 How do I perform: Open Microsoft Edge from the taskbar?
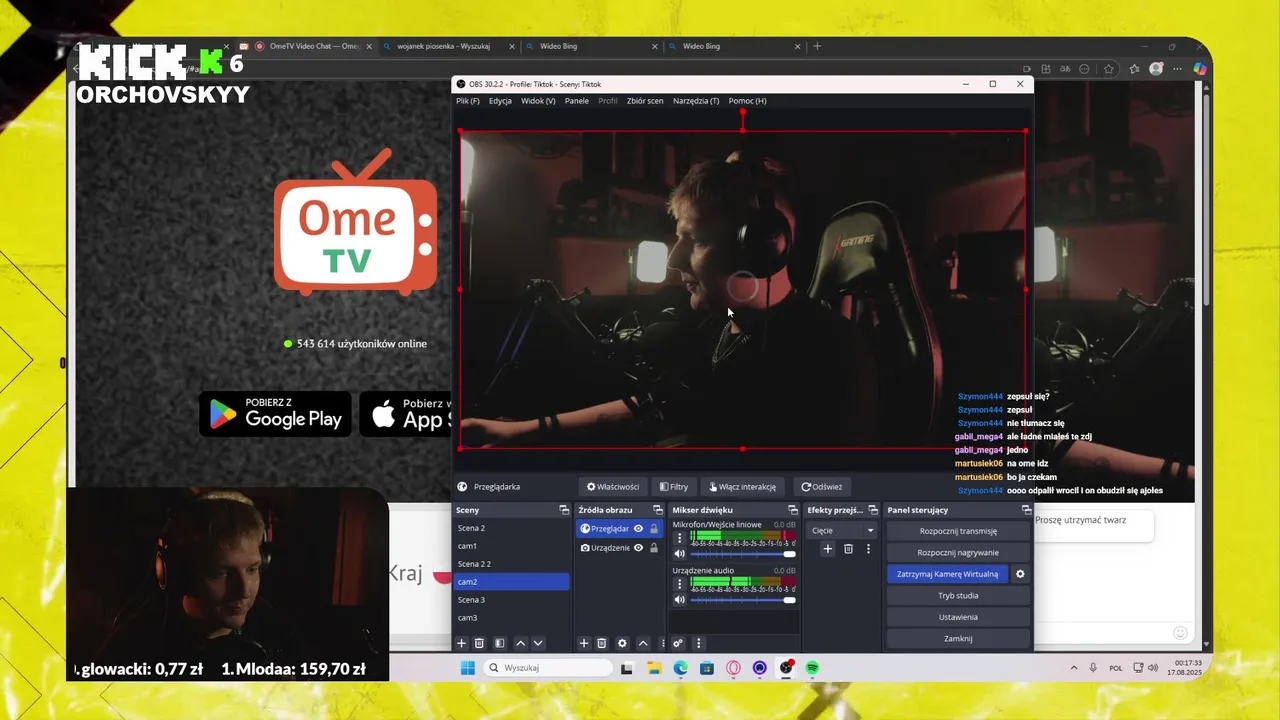pos(680,668)
